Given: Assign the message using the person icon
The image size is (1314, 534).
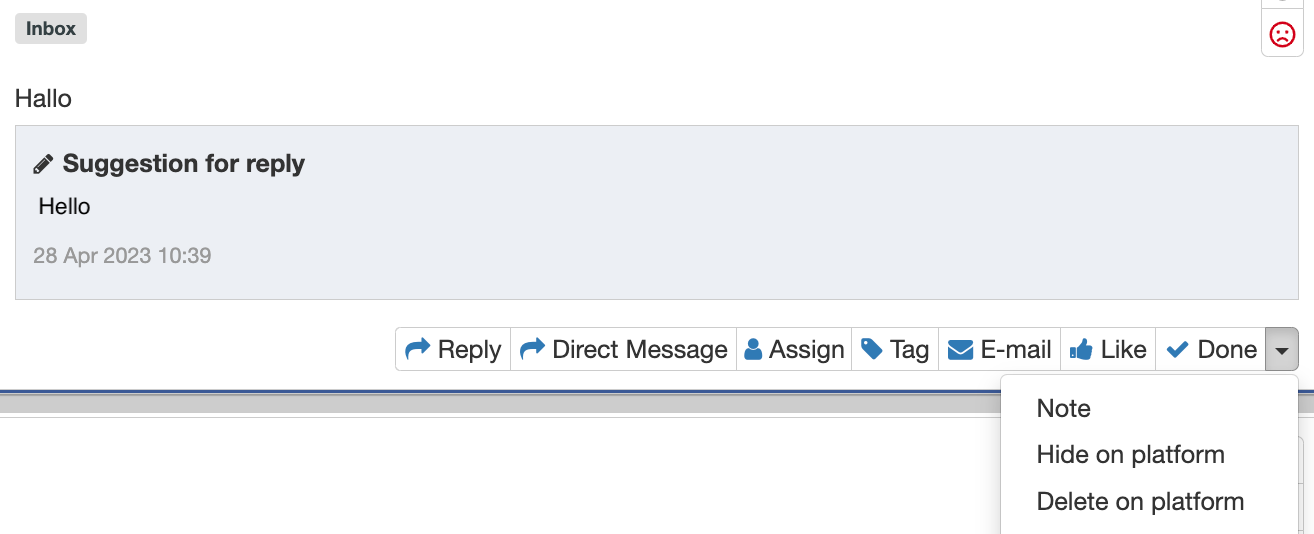Looking at the screenshot, I should pyautogui.click(x=794, y=349).
